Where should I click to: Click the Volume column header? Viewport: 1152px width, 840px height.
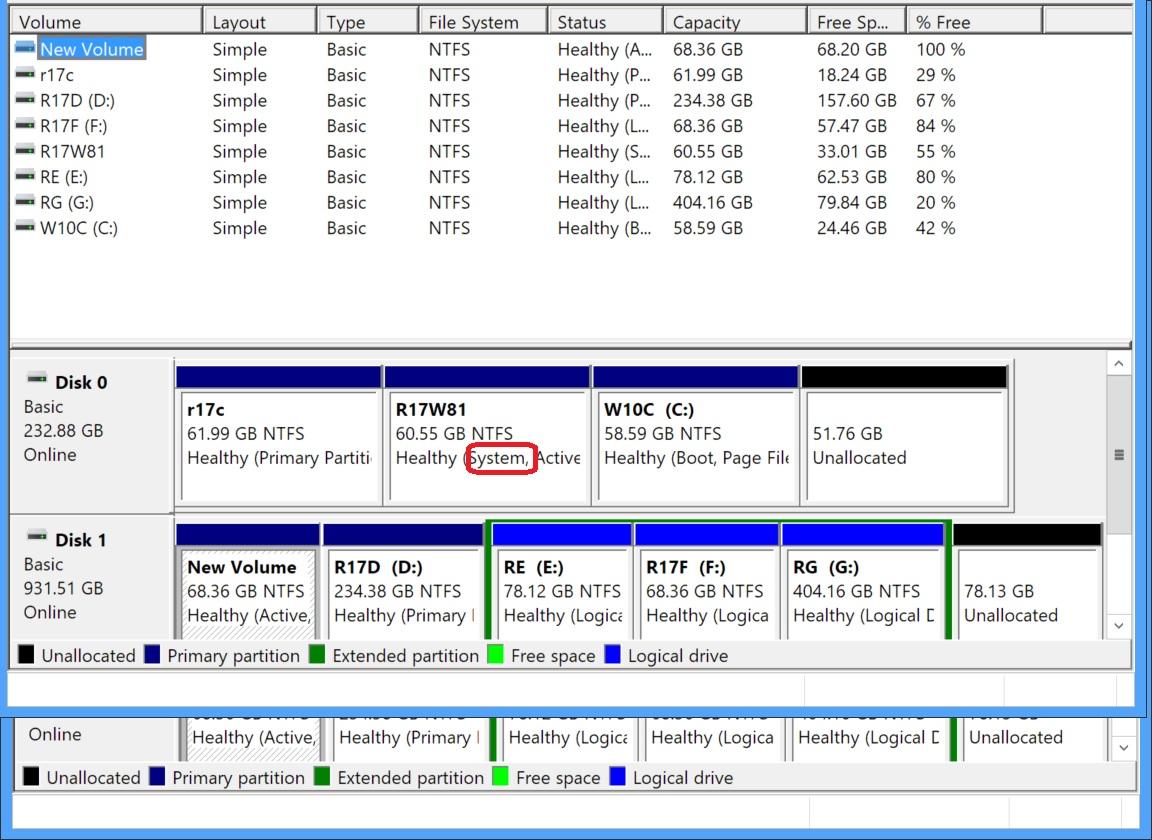[107, 22]
